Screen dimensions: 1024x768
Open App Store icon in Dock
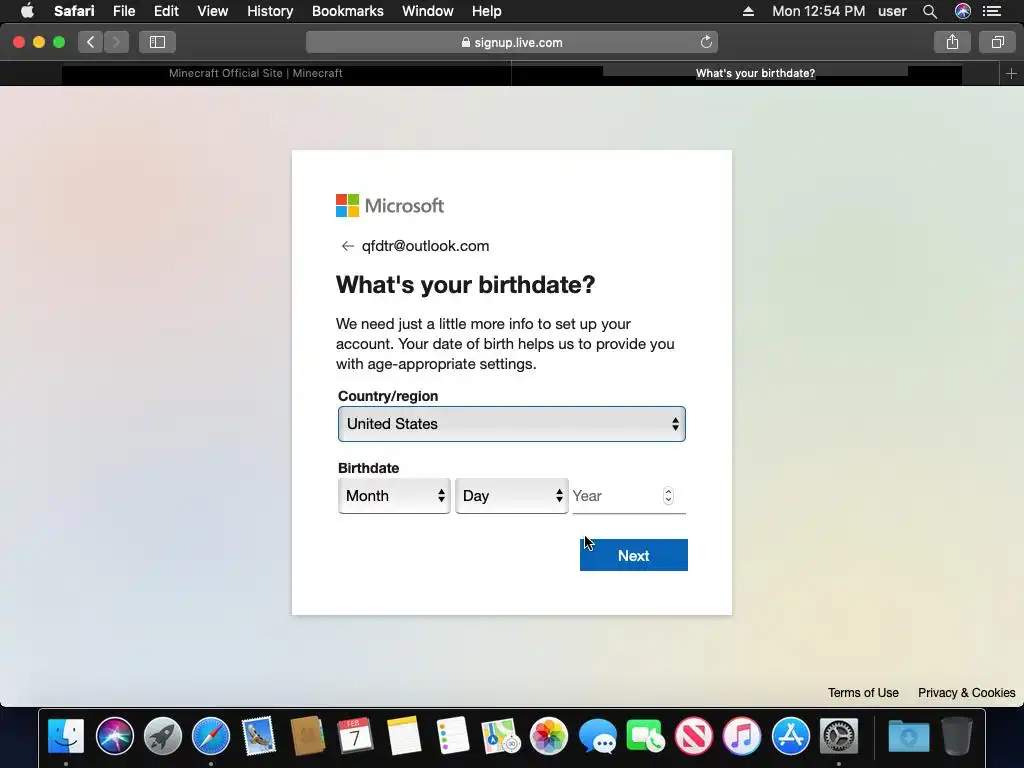click(x=790, y=736)
